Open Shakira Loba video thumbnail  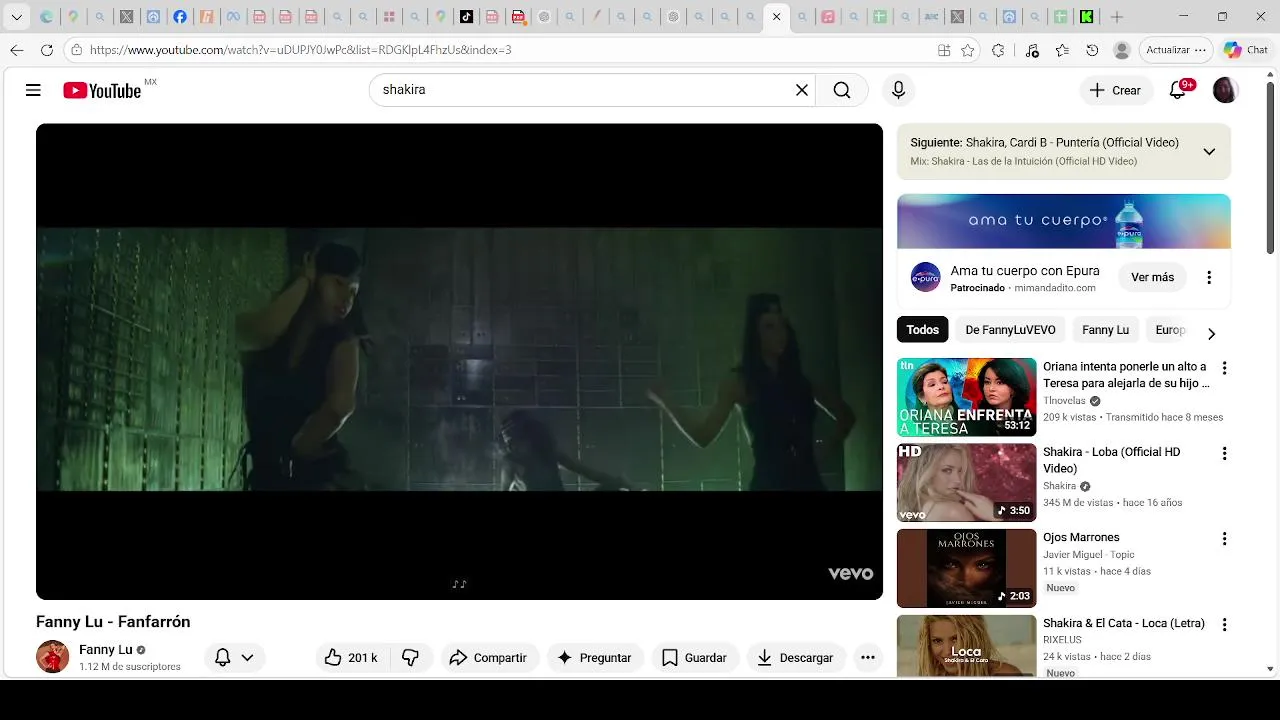click(966, 483)
